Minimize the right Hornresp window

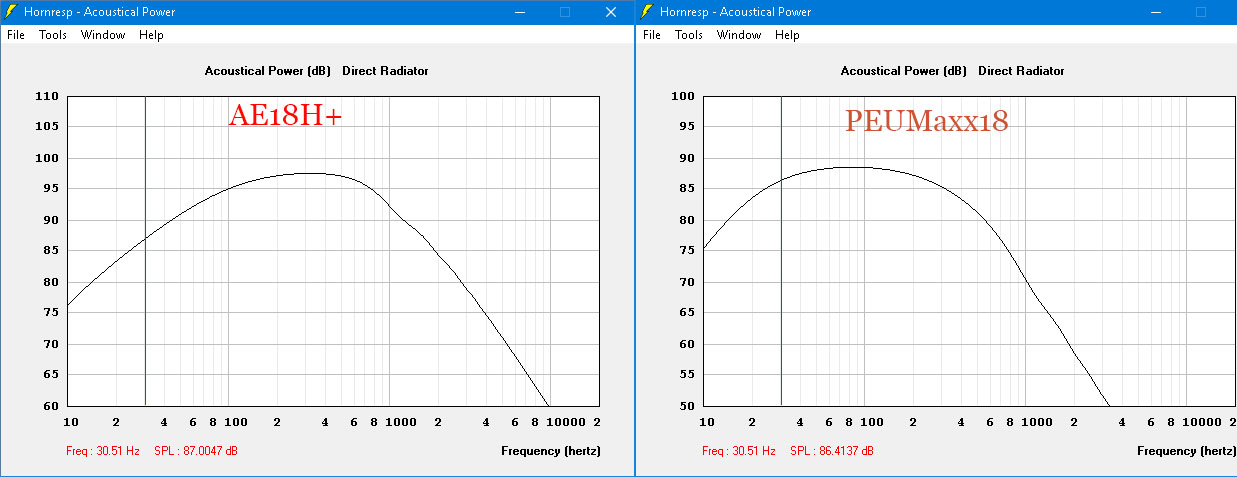[1155, 12]
